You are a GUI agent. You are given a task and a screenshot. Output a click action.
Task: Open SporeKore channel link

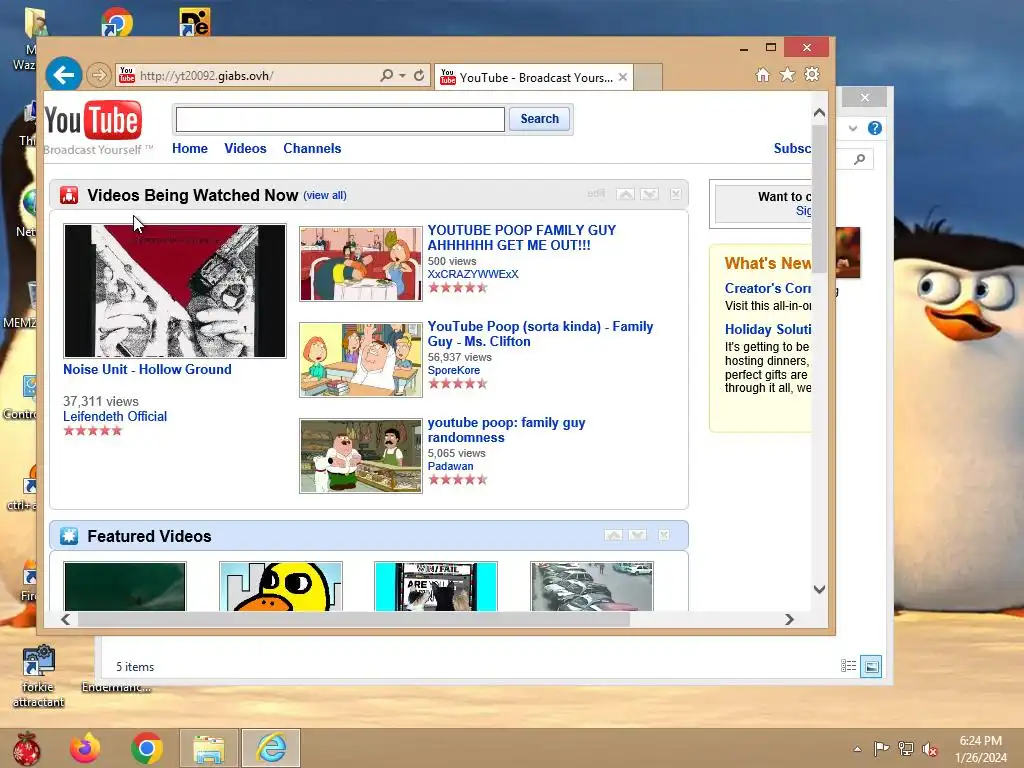tap(454, 370)
